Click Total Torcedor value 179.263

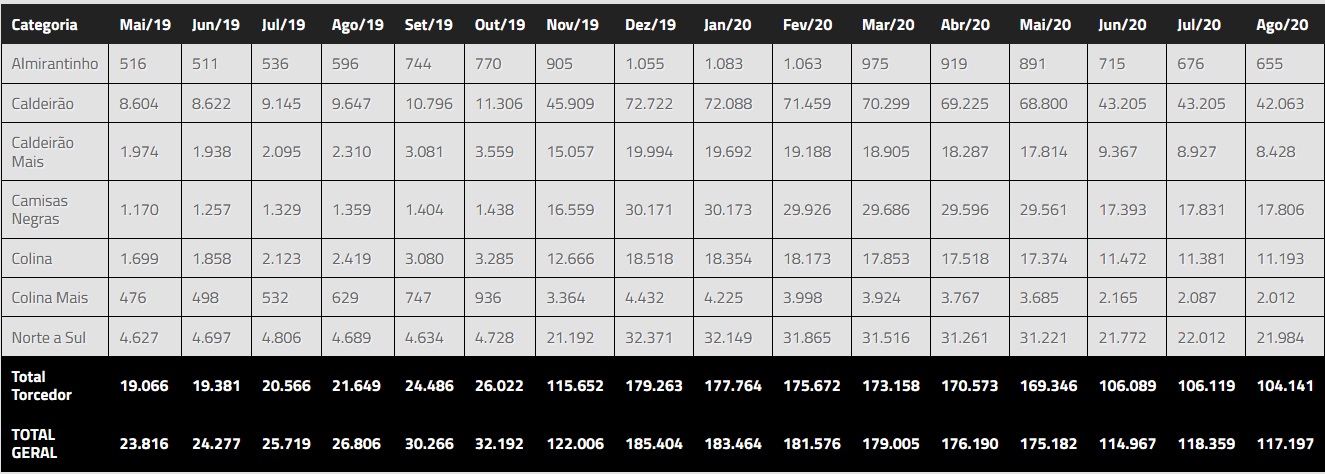coord(651,385)
